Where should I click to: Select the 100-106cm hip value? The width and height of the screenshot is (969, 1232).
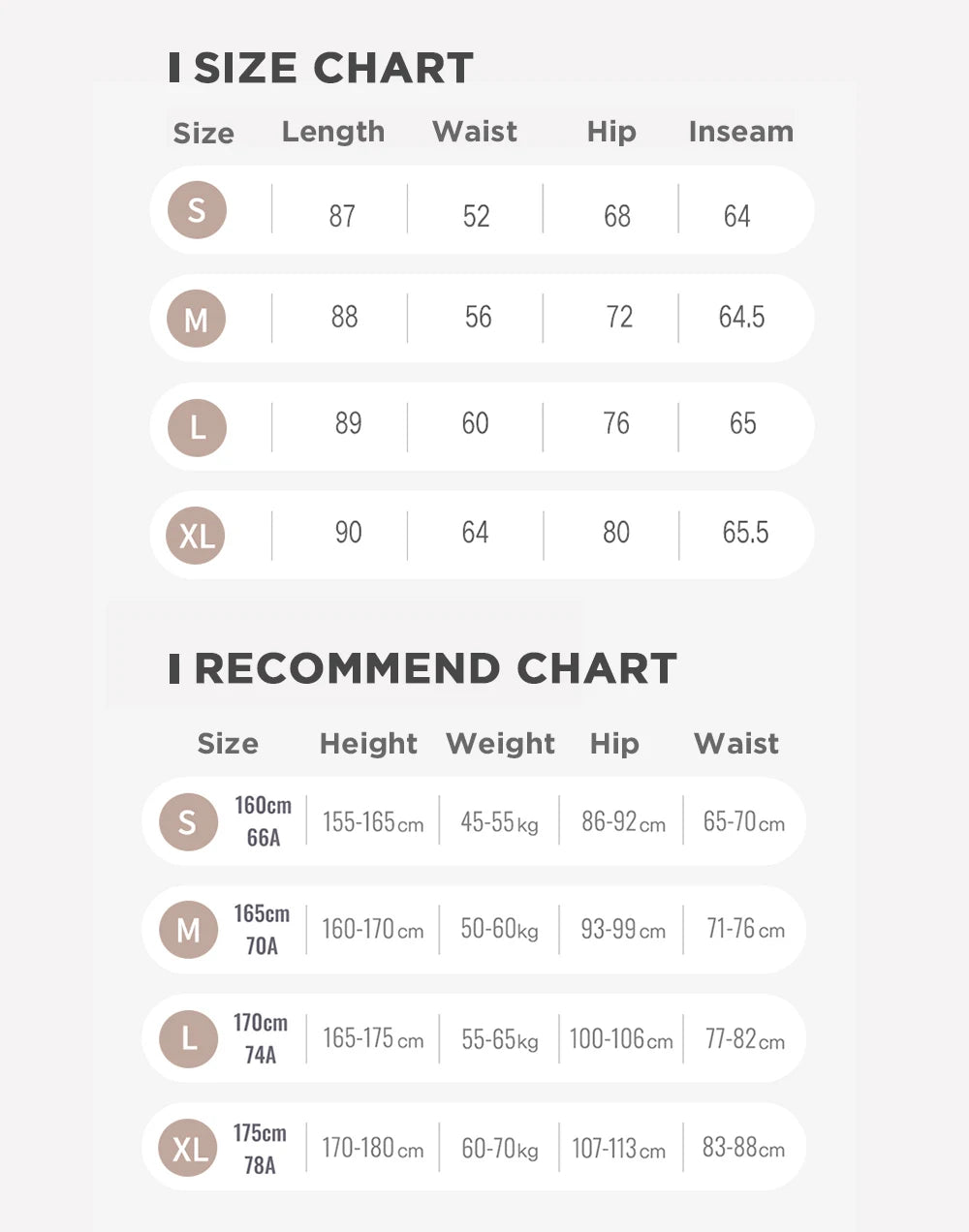(x=621, y=1039)
